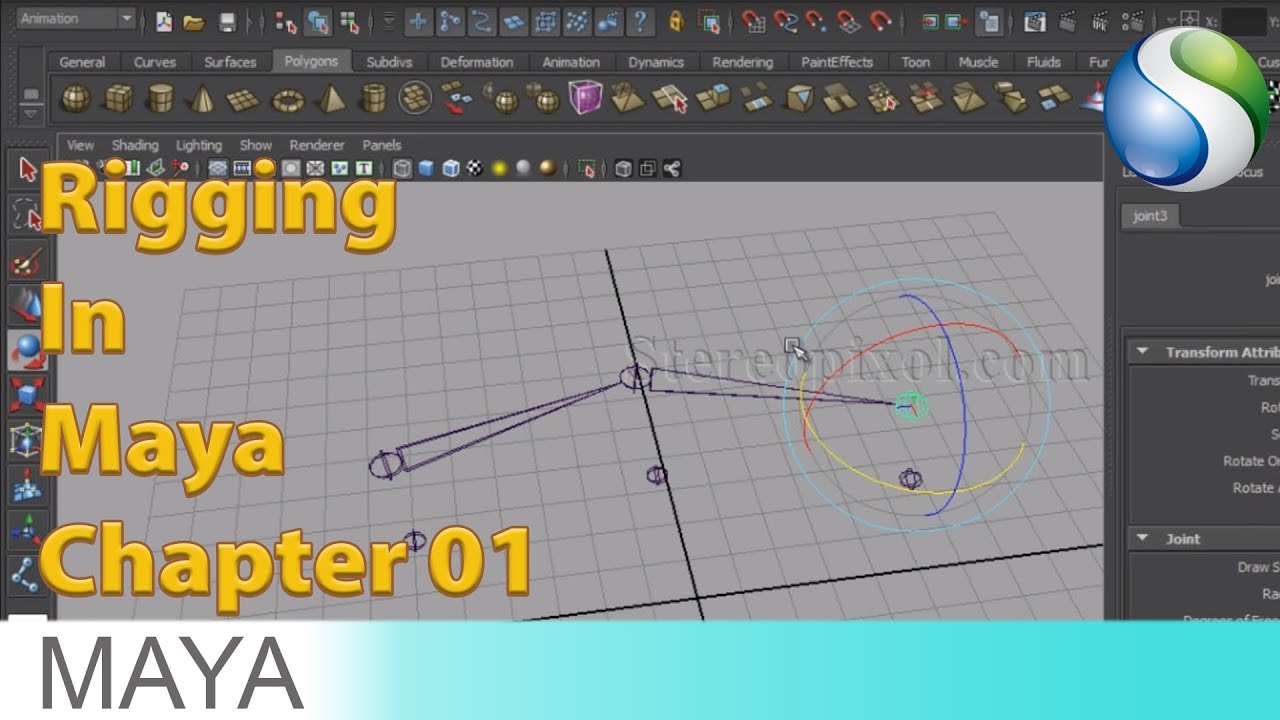Create a polygon torus from shelf

pyautogui.click(x=288, y=98)
